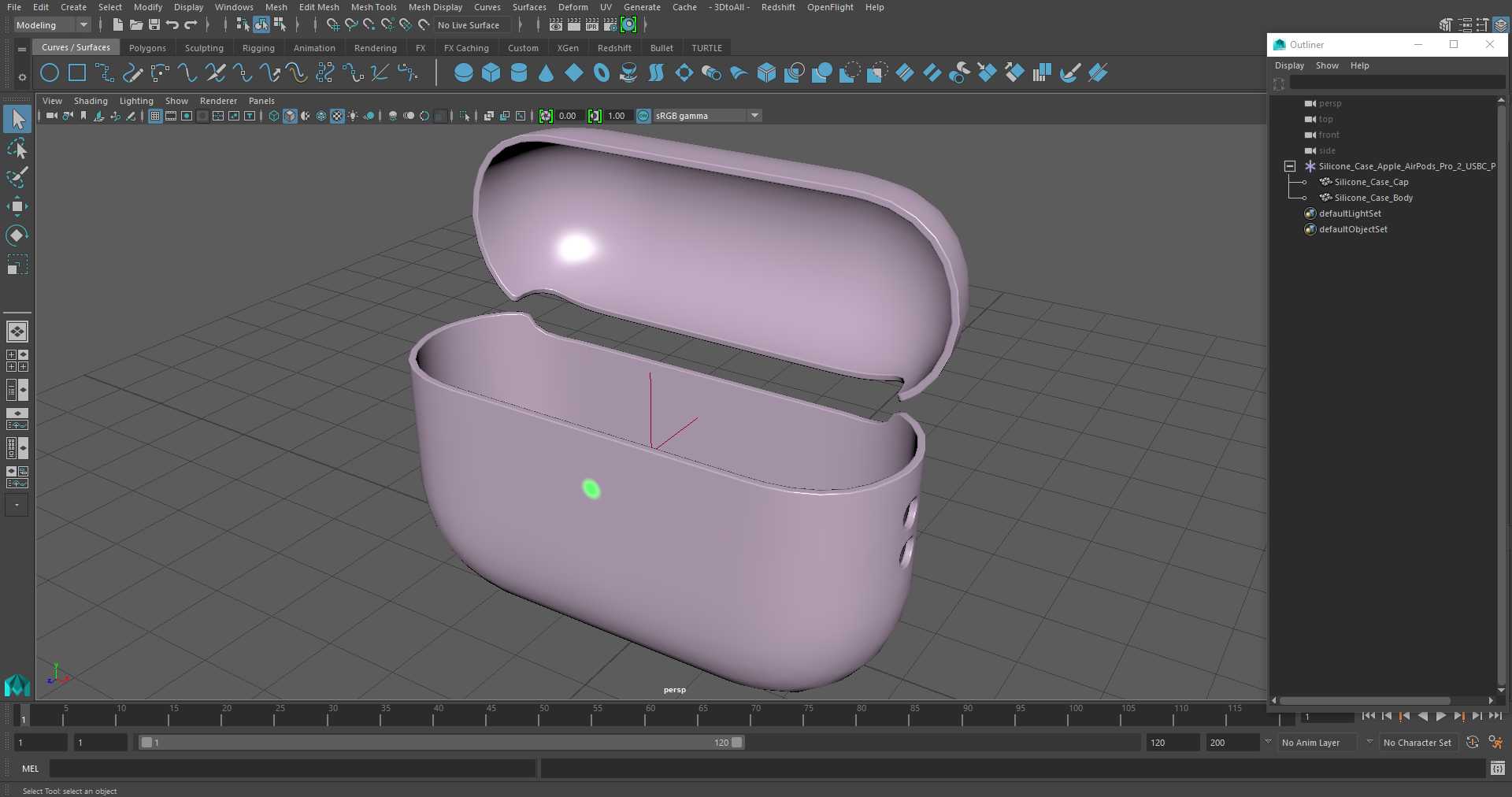The width and height of the screenshot is (1512, 797).
Task: Go to the end of playback range
Action: pyautogui.click(x=1495, y=716)
